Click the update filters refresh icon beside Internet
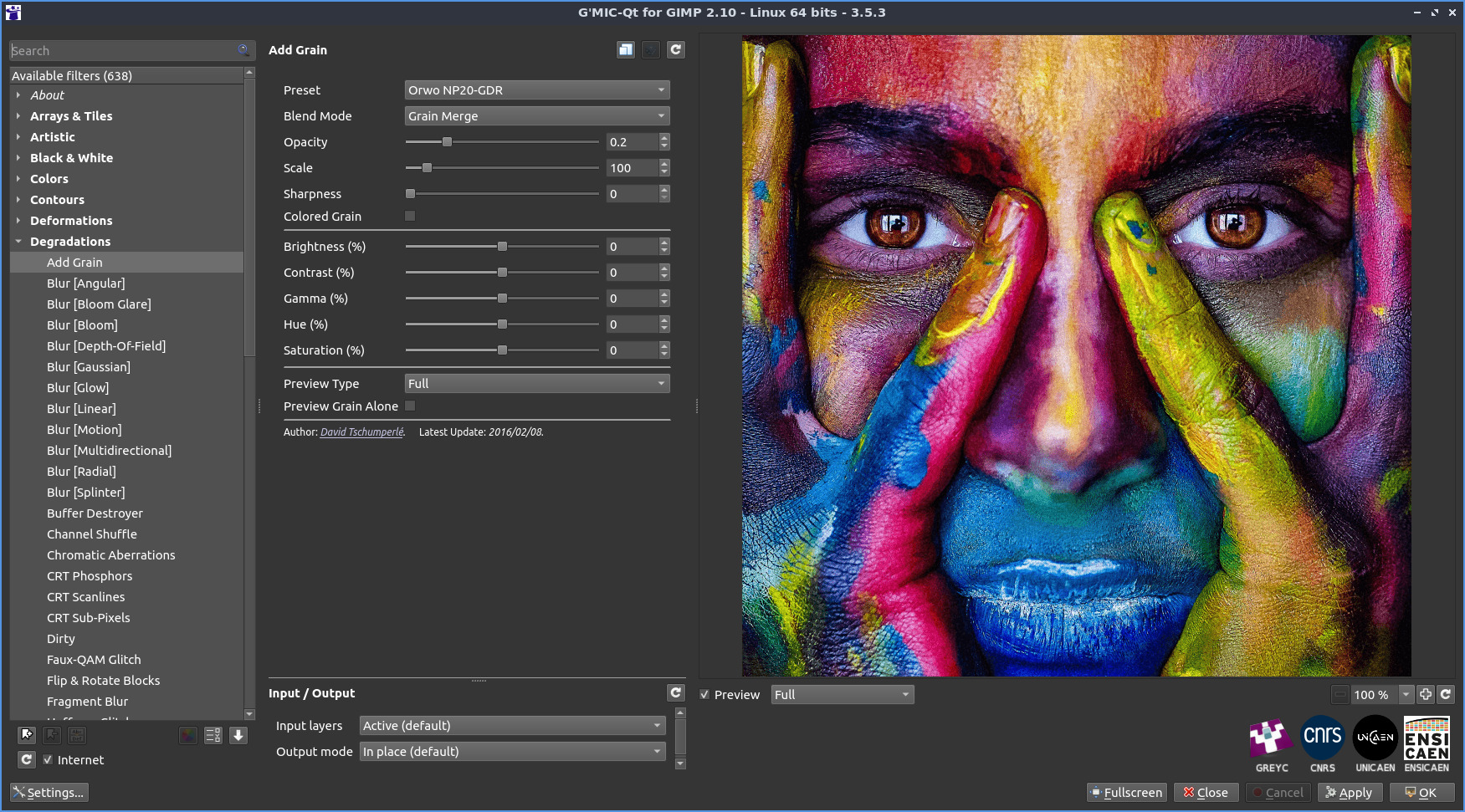Screen dimensions: 1465x812 pos(27,759)
